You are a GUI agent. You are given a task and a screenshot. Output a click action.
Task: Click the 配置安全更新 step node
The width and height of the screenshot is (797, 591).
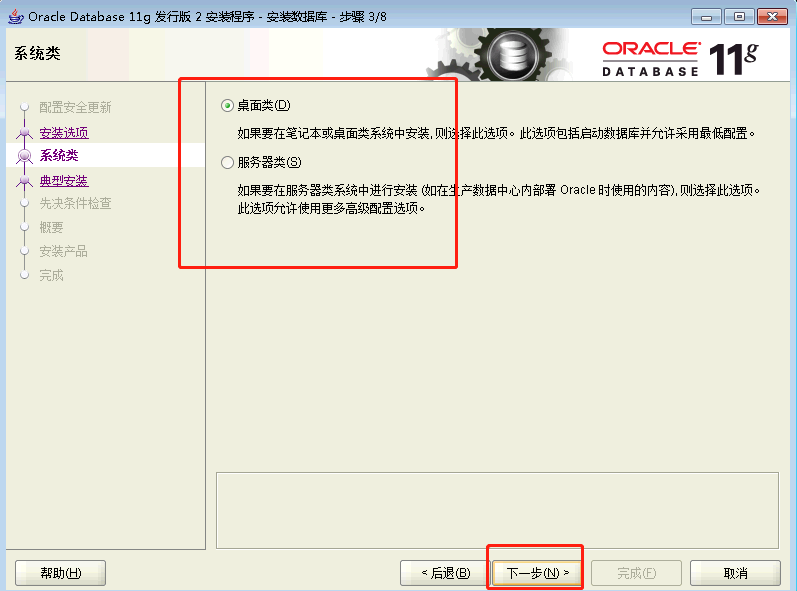click(x=24, y=107)
